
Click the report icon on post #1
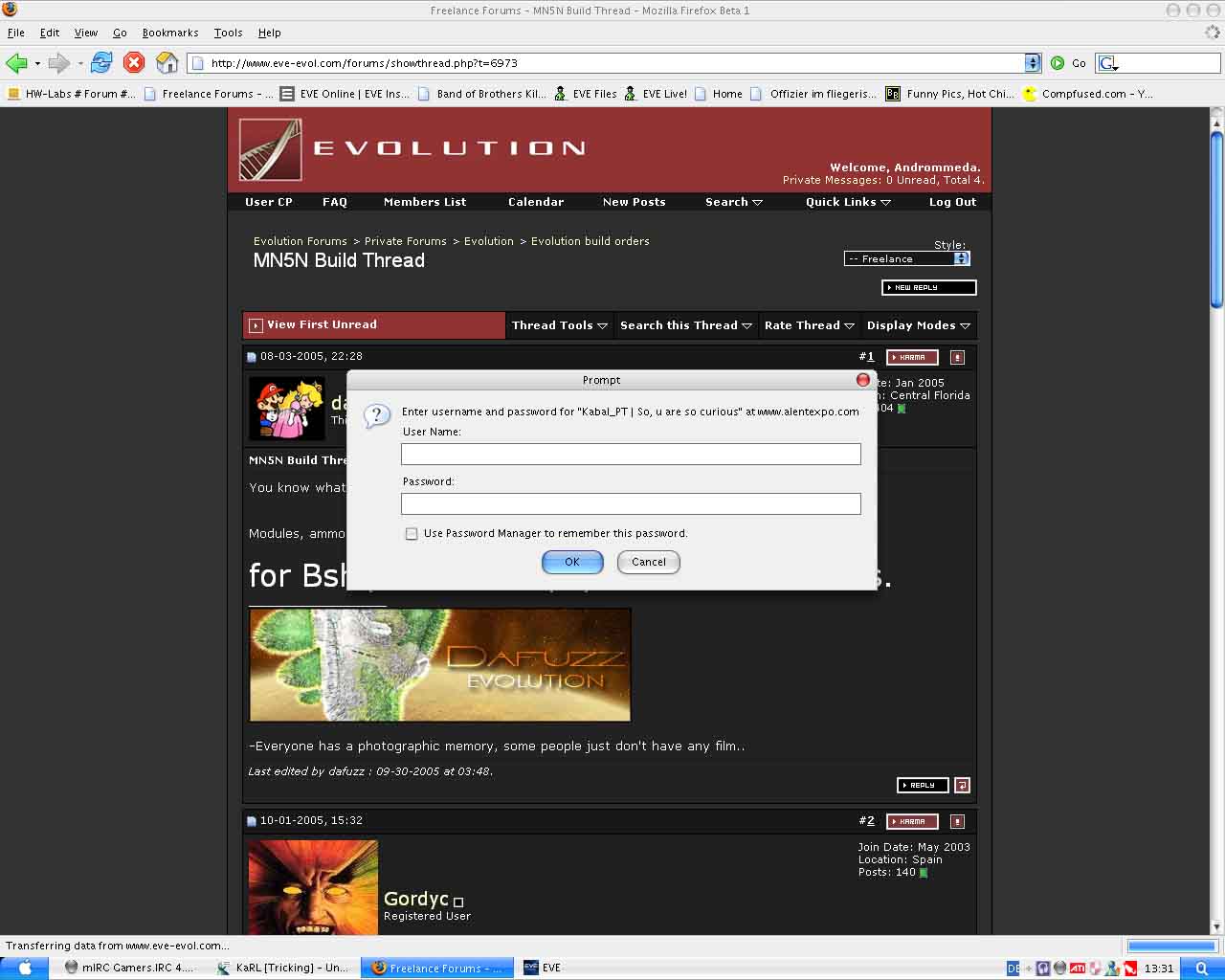957,357
